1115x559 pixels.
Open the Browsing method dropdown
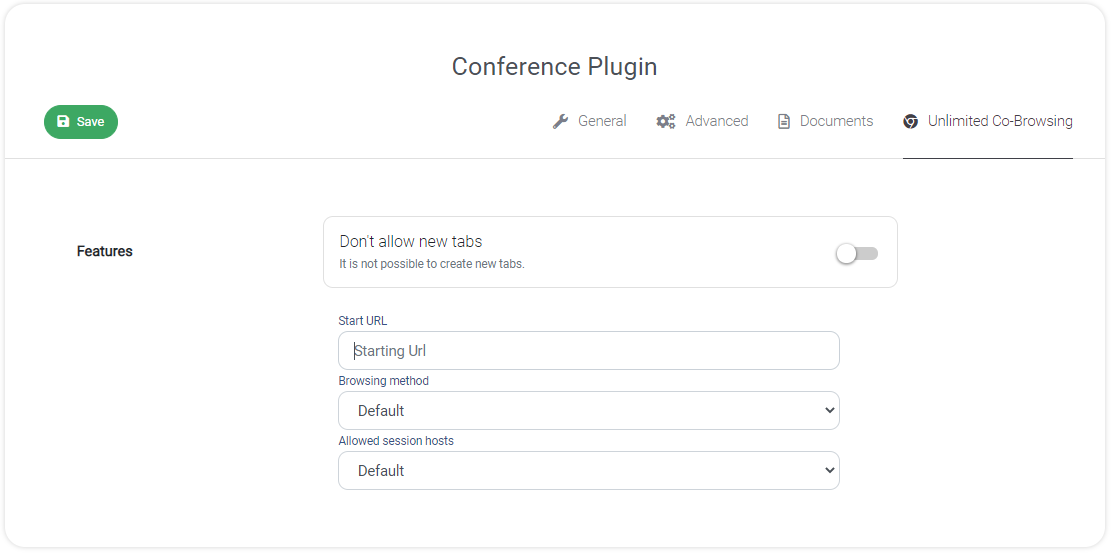(x=589, y=410)
